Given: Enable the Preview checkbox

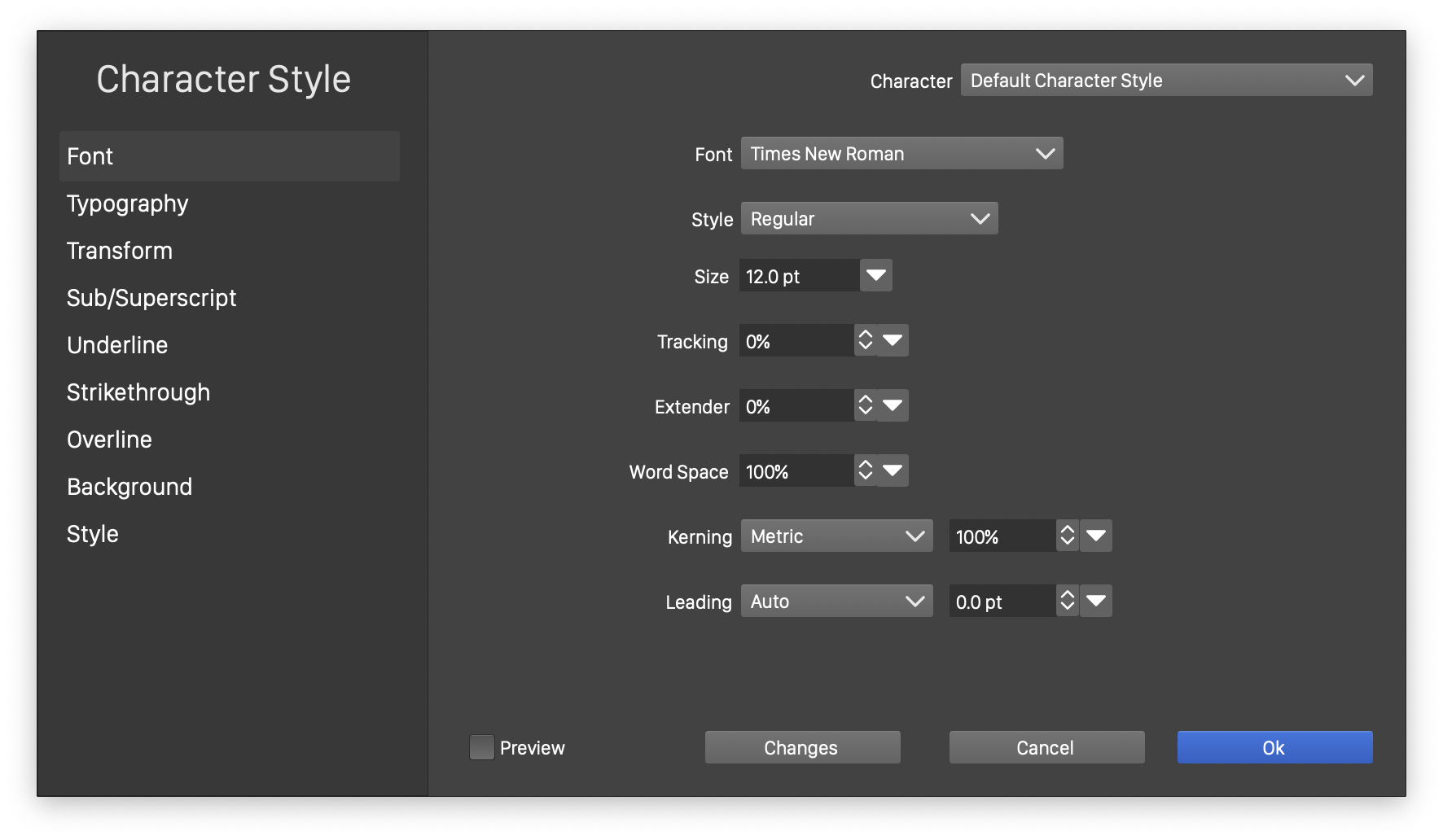Looking at the screenshot, I should (x=482, y=747).
